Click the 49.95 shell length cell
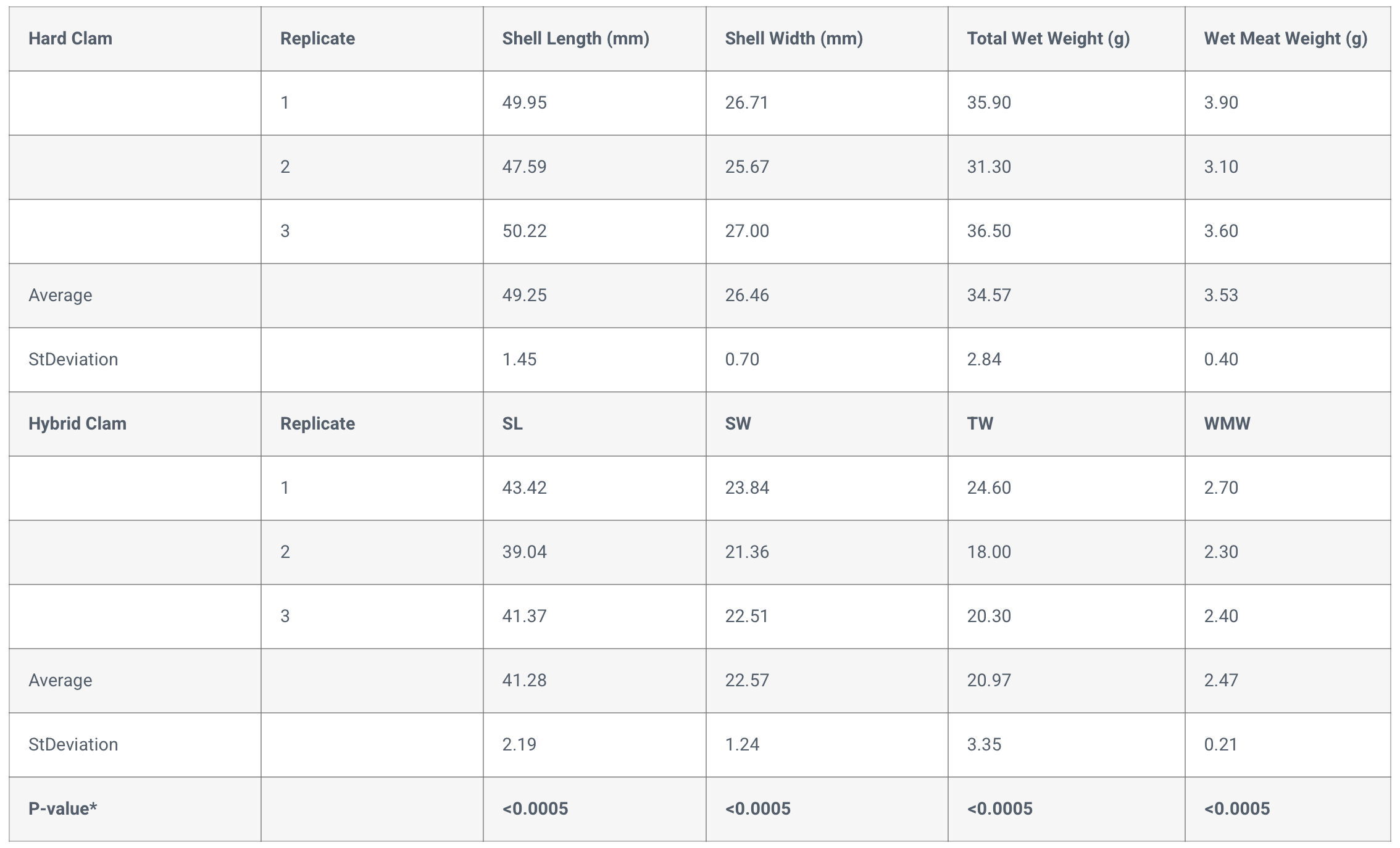The image size is (1400, 848). coord(524,102)
